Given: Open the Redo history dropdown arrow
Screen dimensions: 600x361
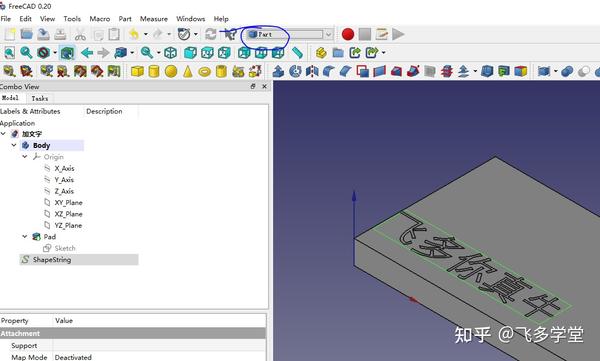Looking at the screenshot, I should click(x=169, y=34).
